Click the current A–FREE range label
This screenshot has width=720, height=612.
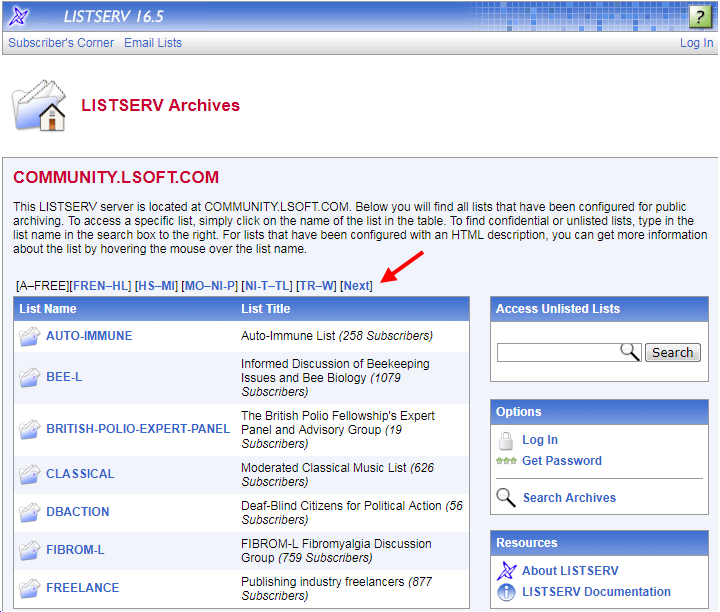point(42,286)
